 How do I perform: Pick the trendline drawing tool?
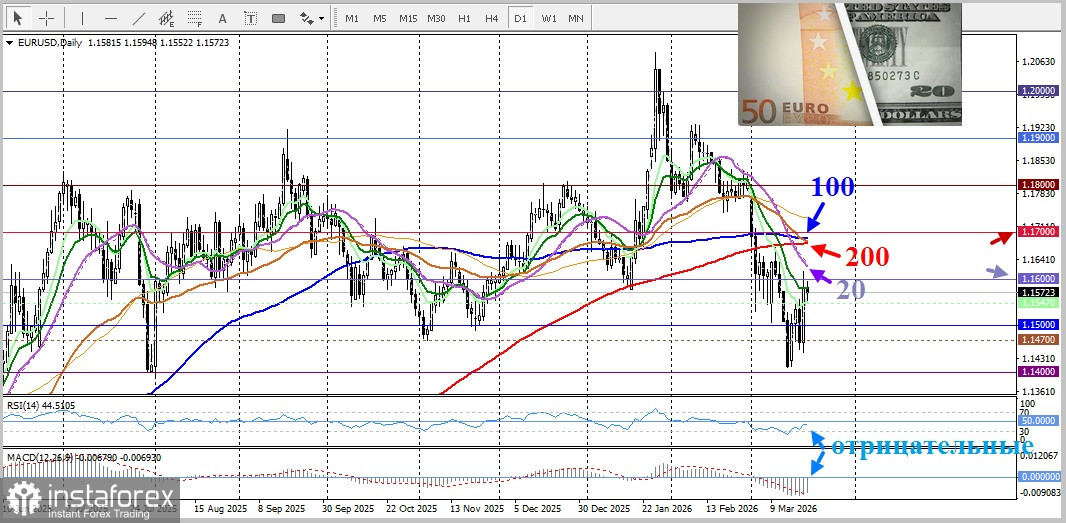pos(138,18)
